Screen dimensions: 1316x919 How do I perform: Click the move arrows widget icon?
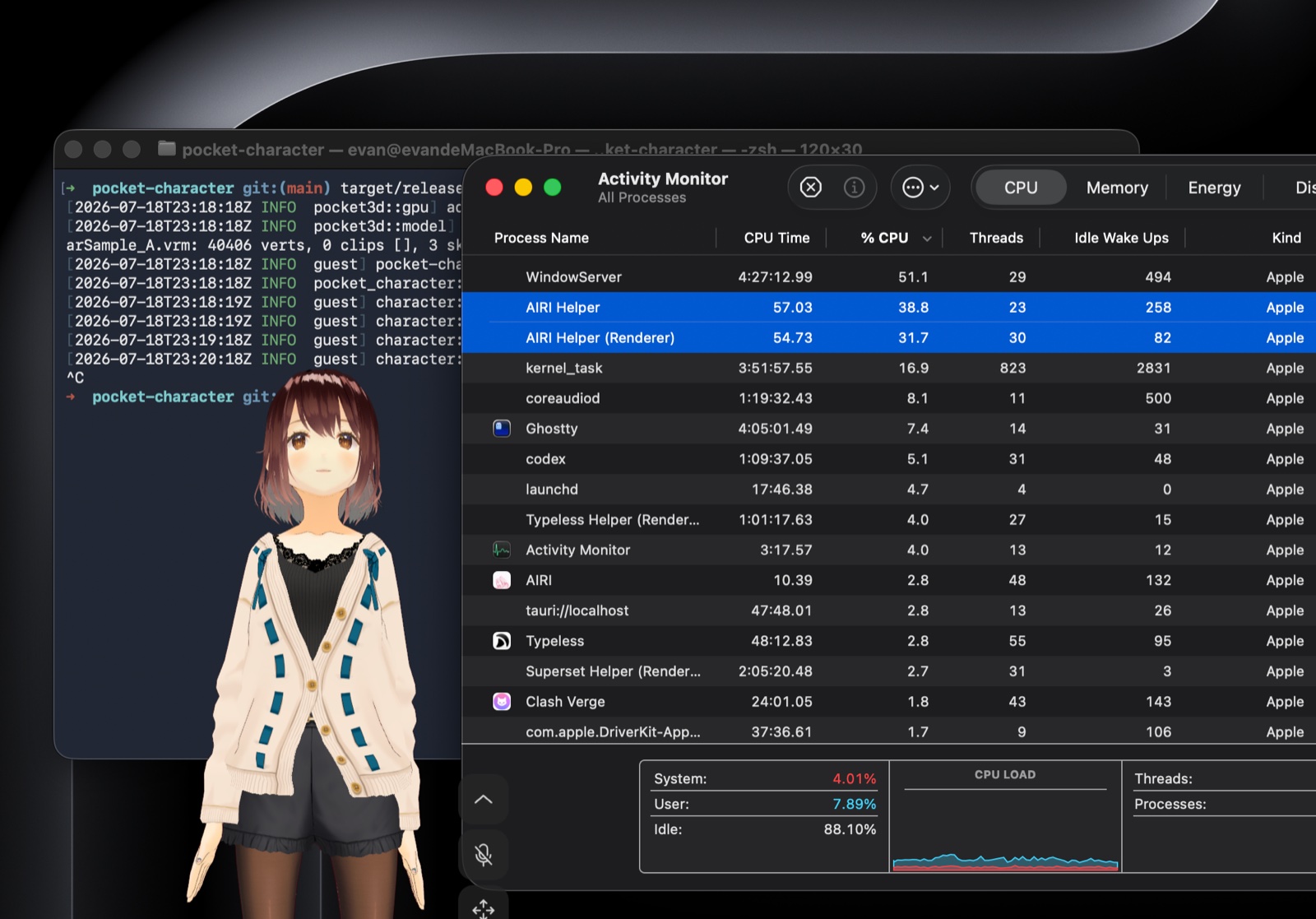484,908
